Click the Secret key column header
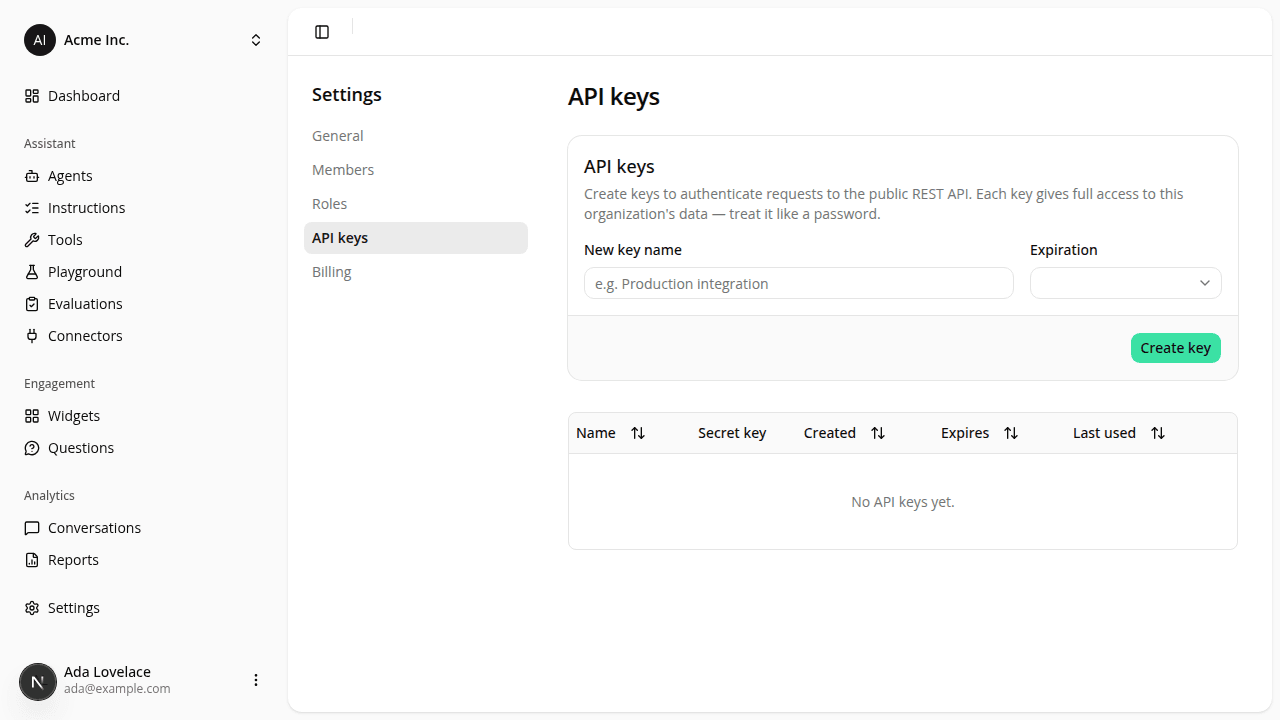This screenshot has width=1280, height=720. tap(732, 433)
